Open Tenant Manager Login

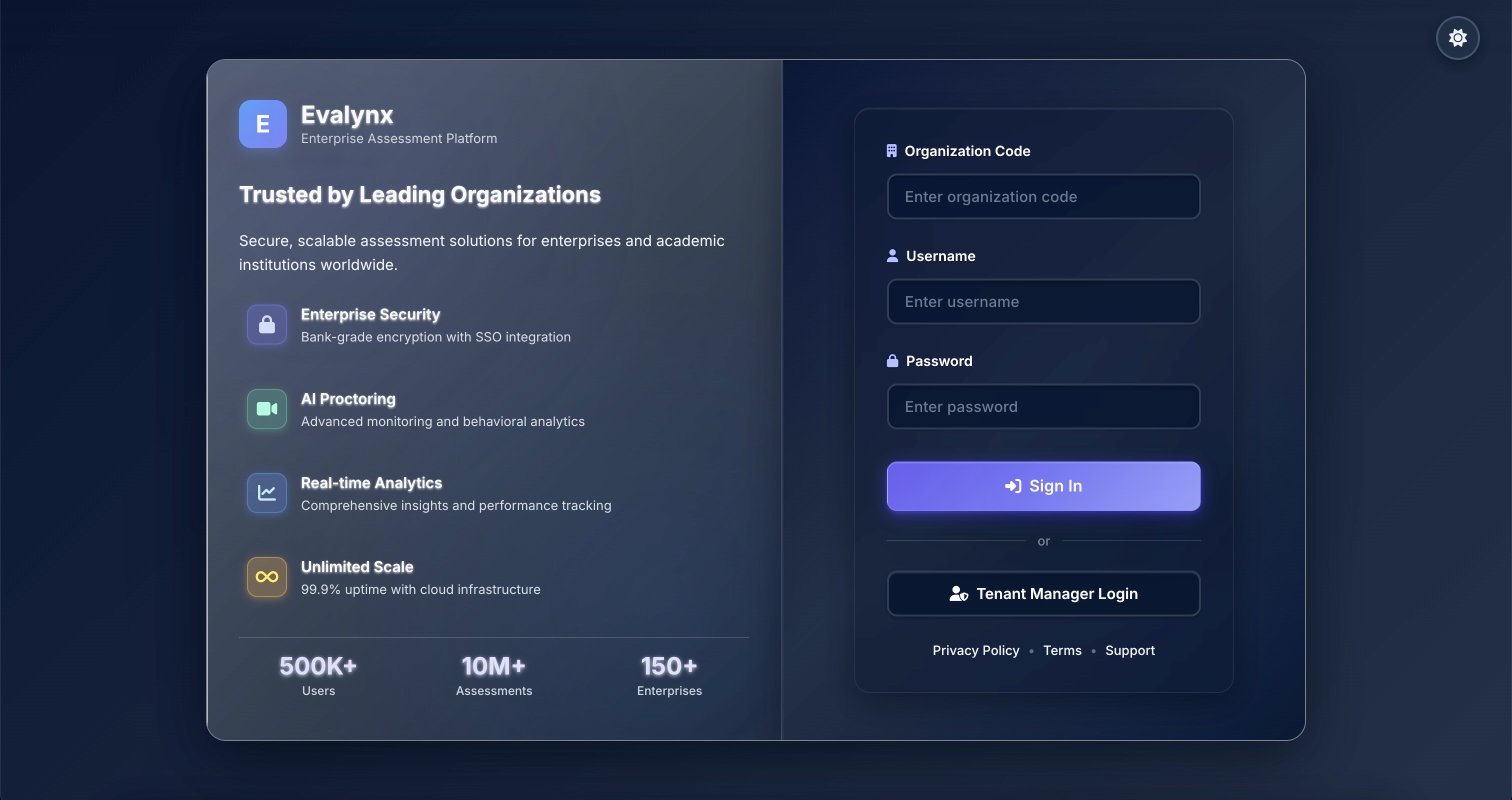1043,593
